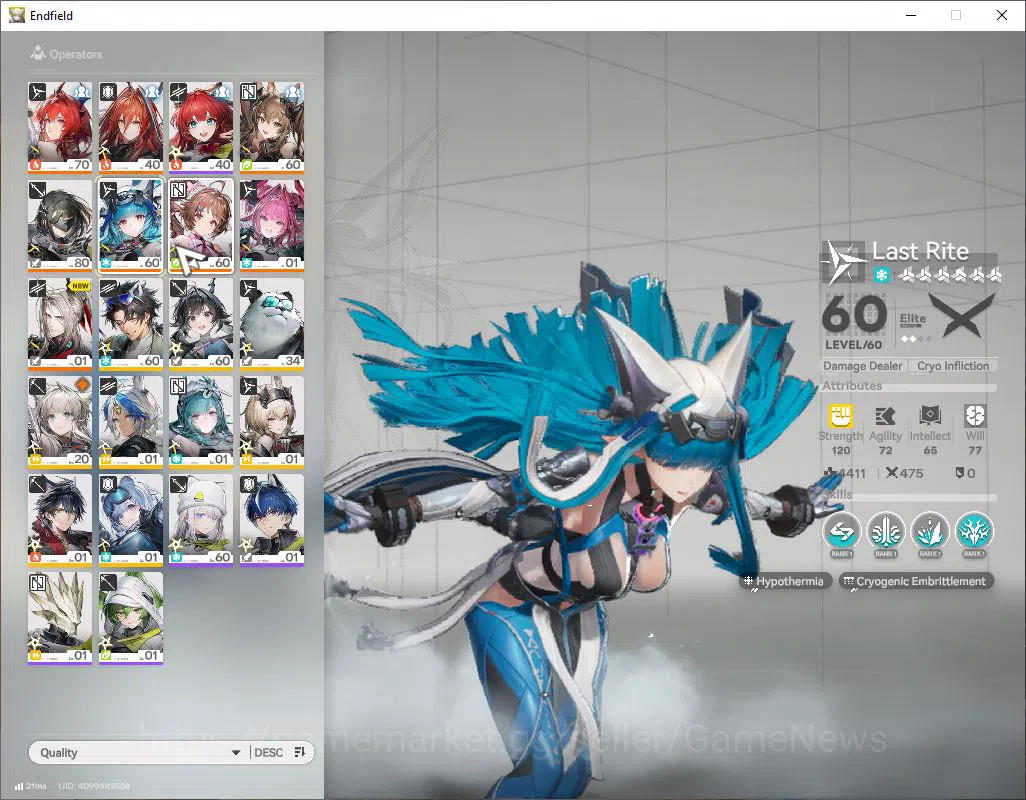Click the 21ms ping readout
Screen dimensions: 1026x800
point(37,786)
